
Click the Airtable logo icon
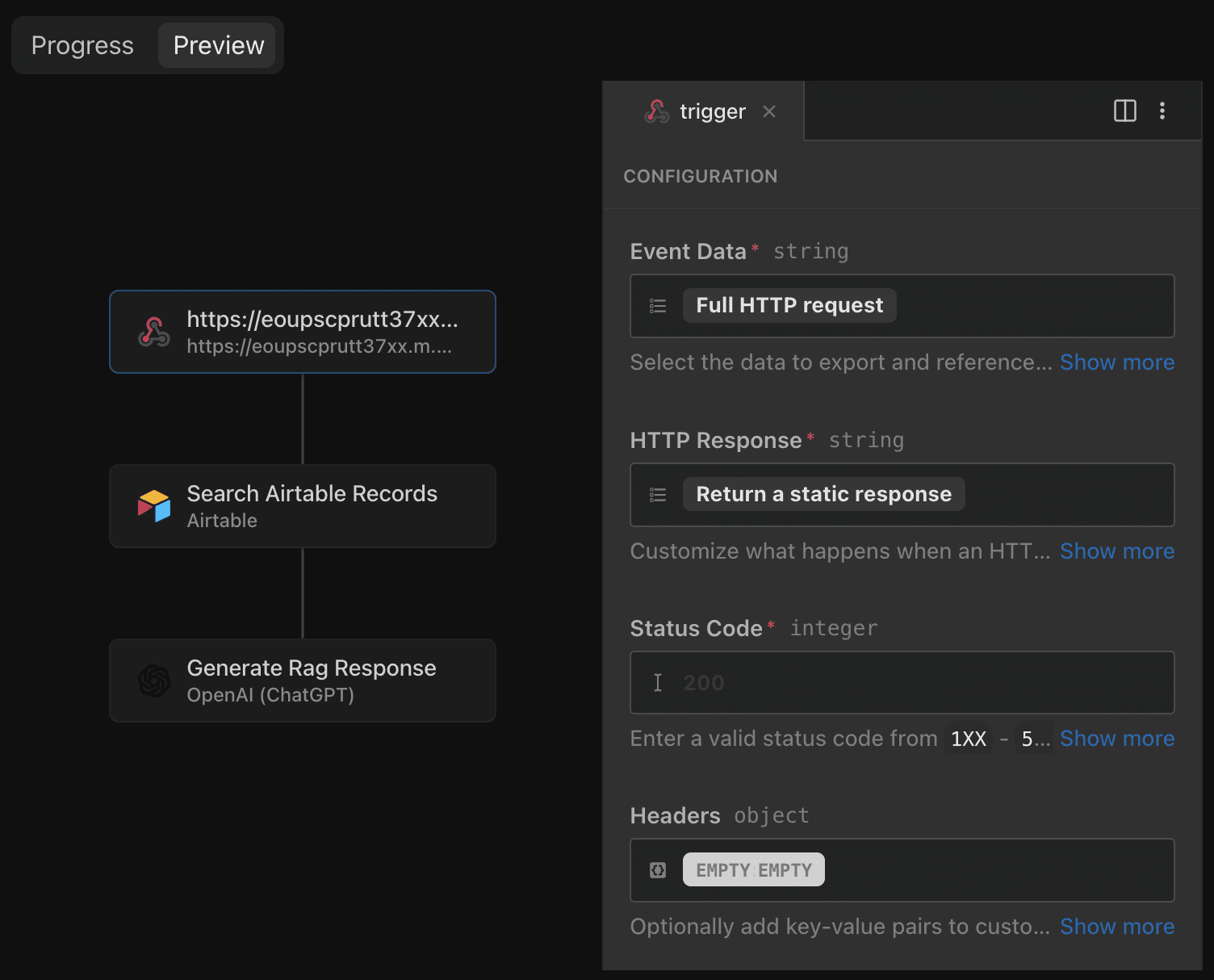click(x=153, y=506)
